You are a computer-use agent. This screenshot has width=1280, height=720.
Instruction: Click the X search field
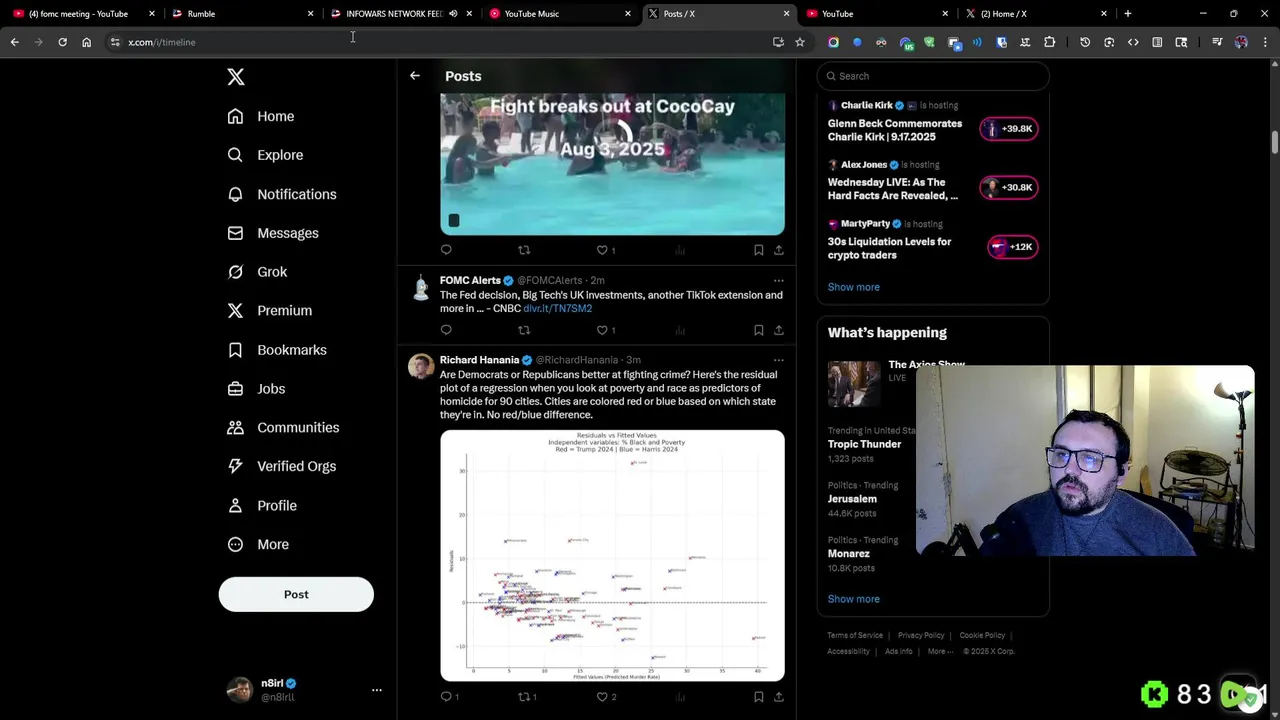(x=933, y=76)
